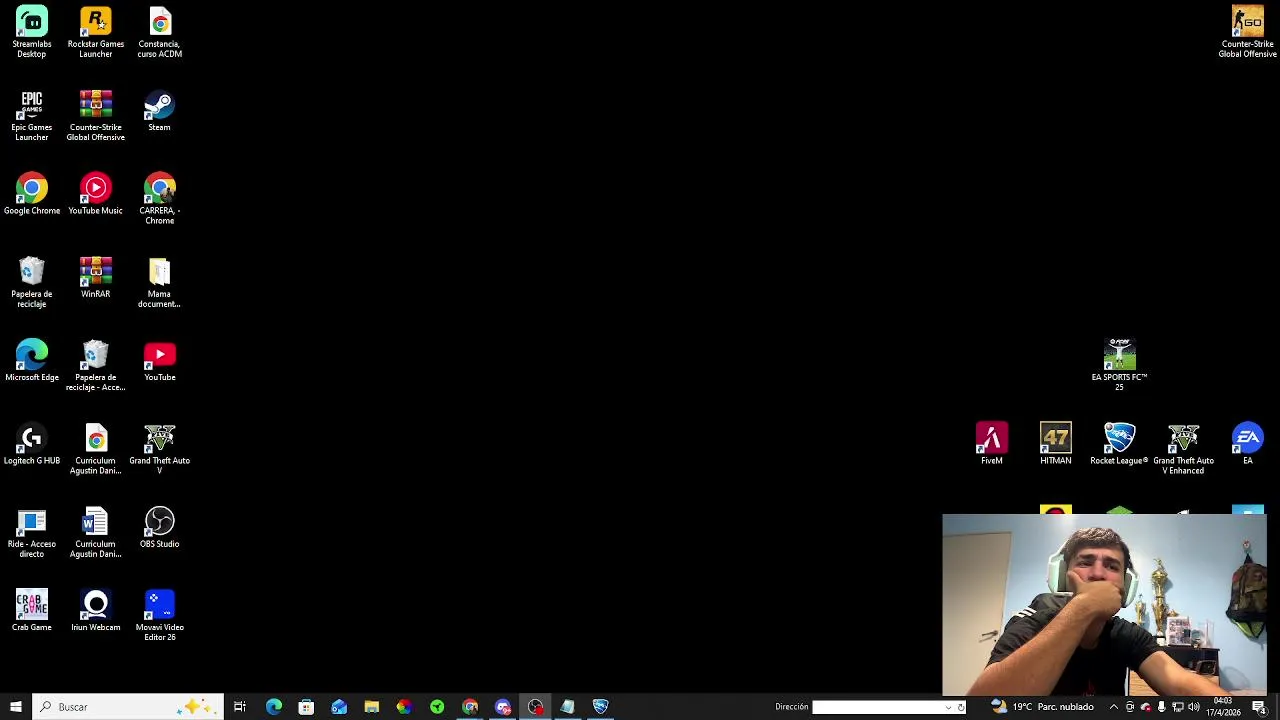
Task: Open the clock showing 04:03
Action: coord(1223,707)
